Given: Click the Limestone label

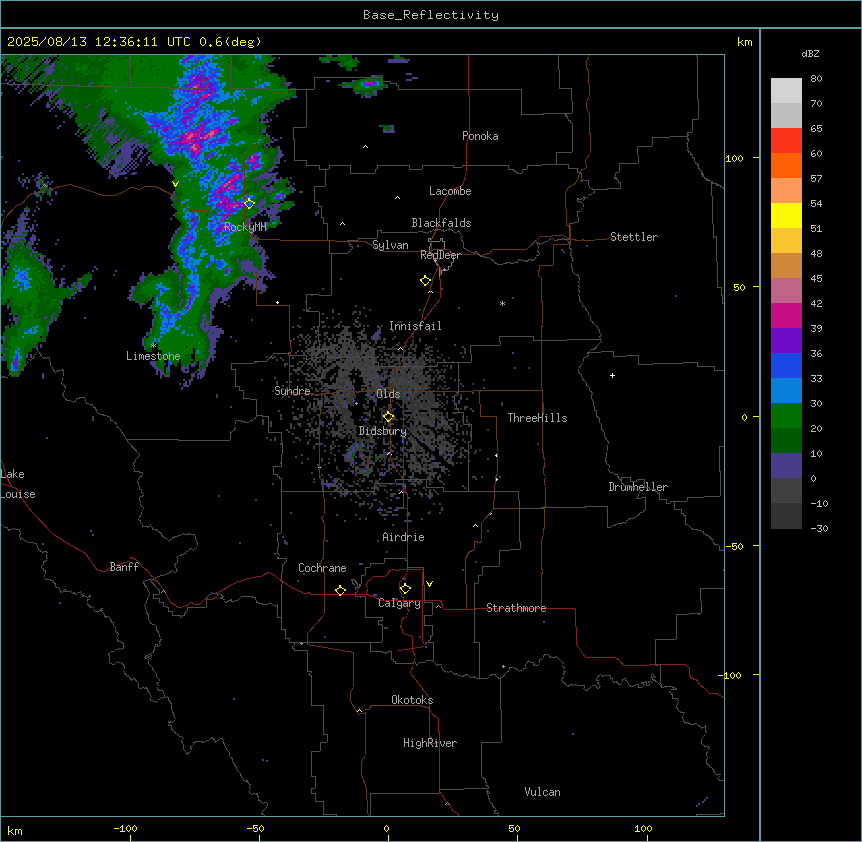Looking at the screenshot, I should click(x=153, y=356).
